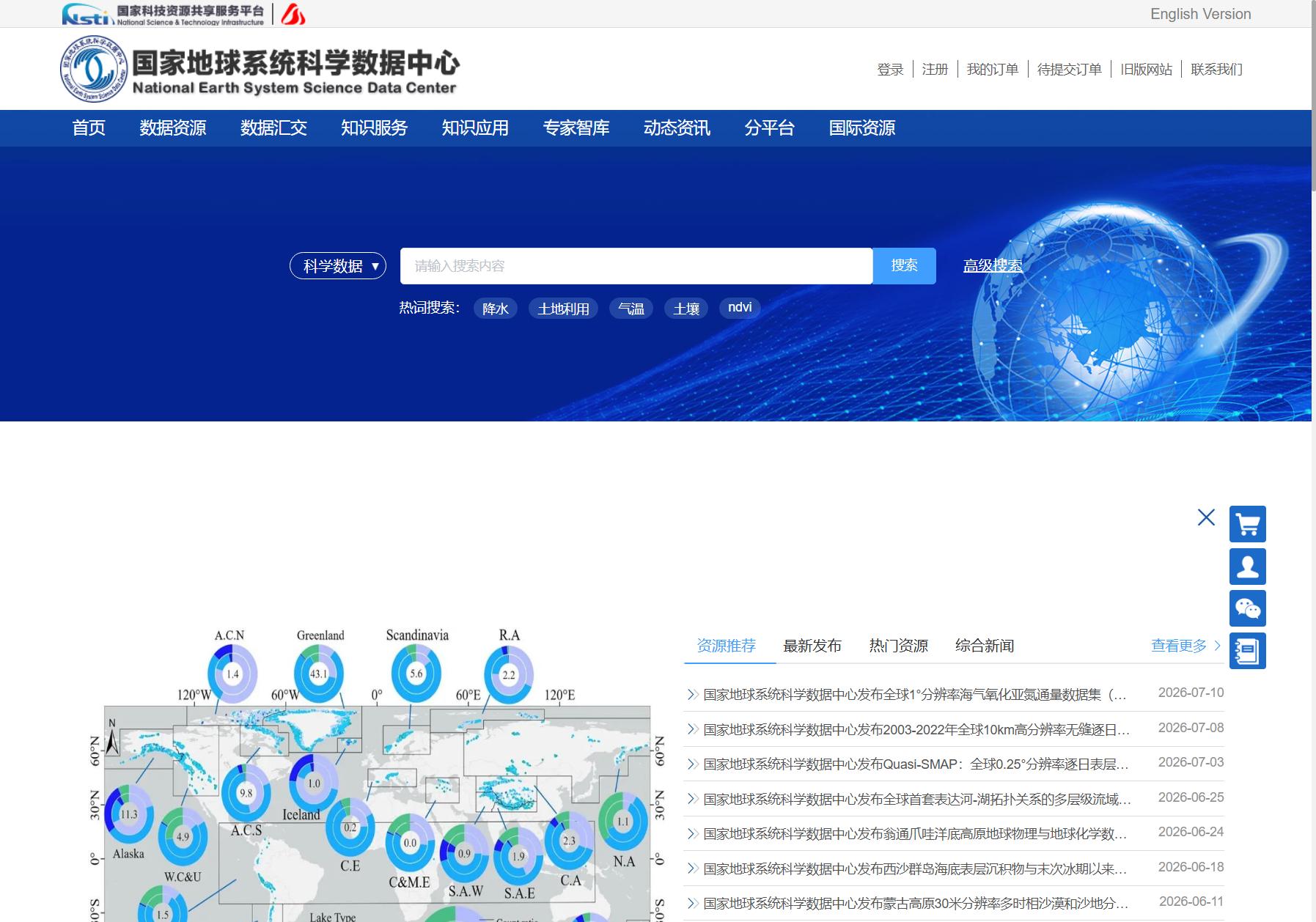Open the 专家智库 menu
This screenshot has height=922, width=1316.
click(576, 128)
